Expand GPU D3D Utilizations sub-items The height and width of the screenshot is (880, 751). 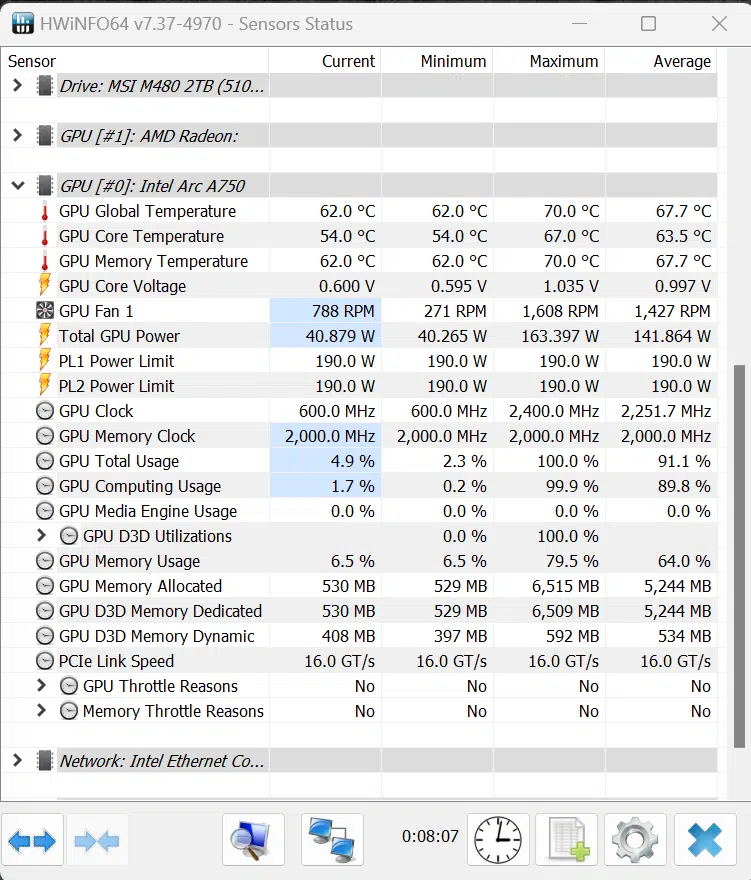(41, 535)
